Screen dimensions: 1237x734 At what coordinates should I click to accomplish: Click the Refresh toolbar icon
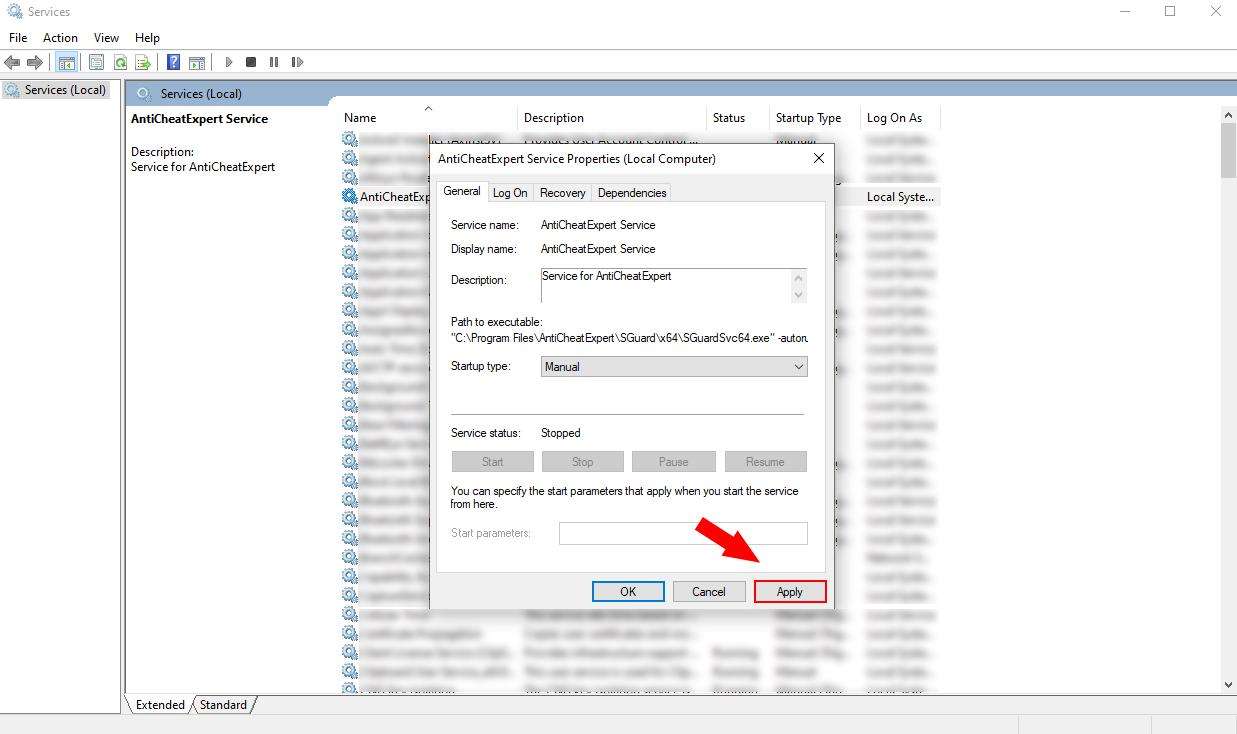(x=120, y=62)
